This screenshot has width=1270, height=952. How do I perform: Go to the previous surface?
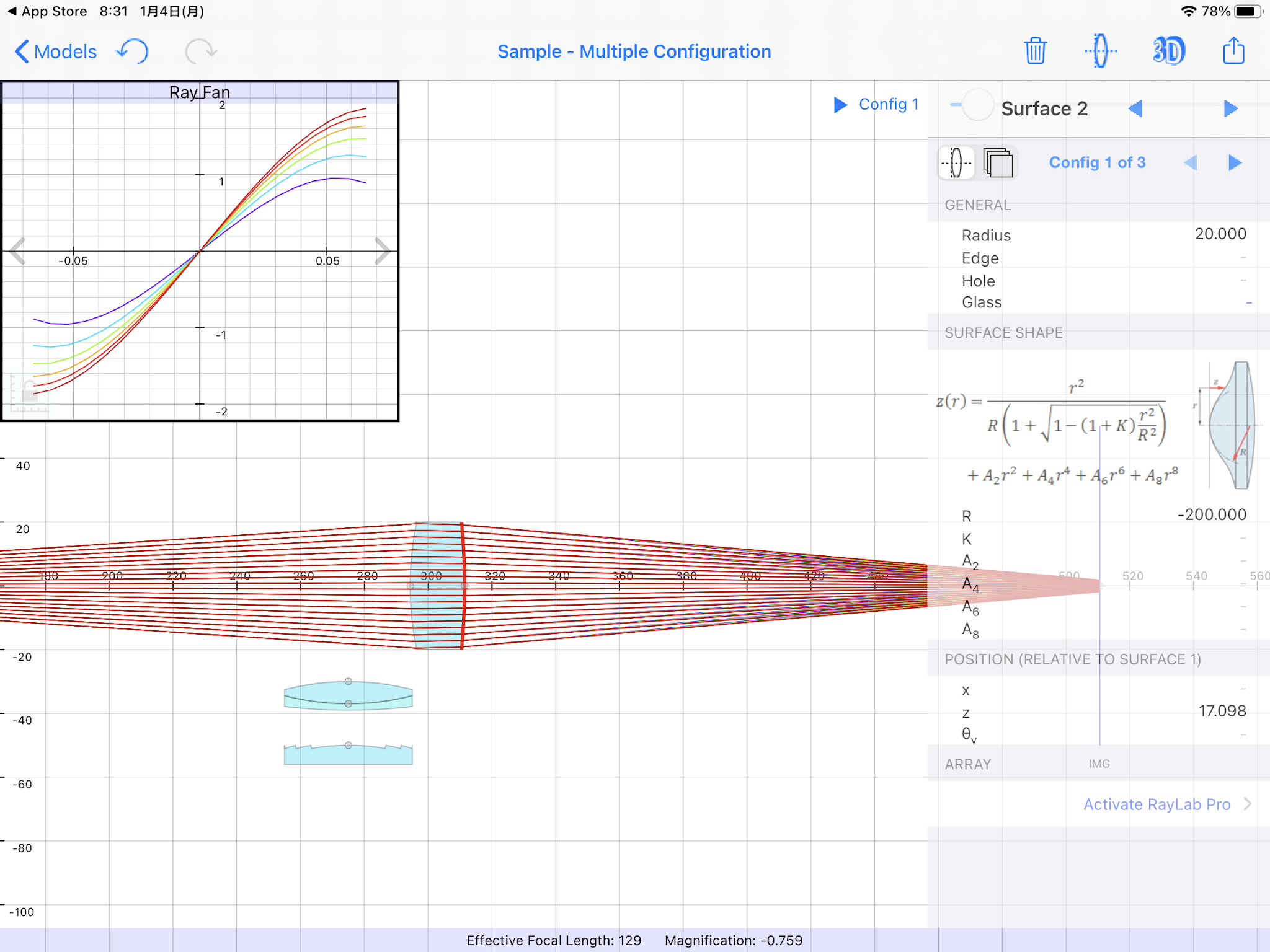coord(1135,109)
